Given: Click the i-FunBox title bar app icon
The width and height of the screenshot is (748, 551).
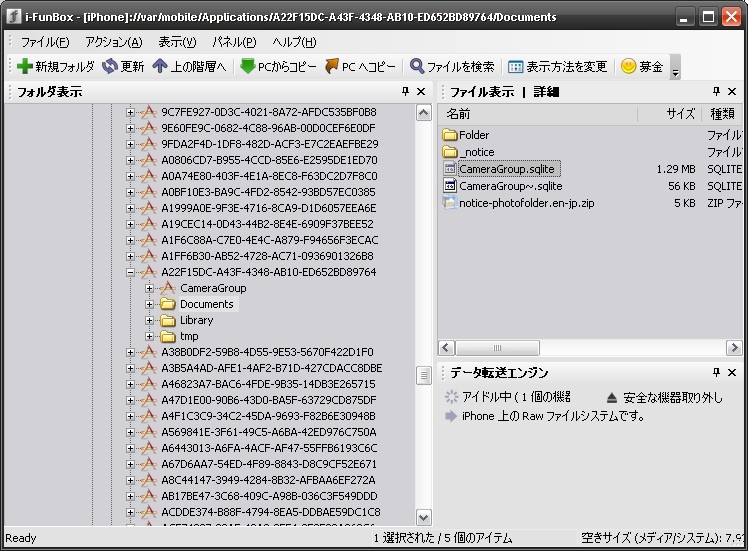Looking at the screenshot, I should [14, 17].
